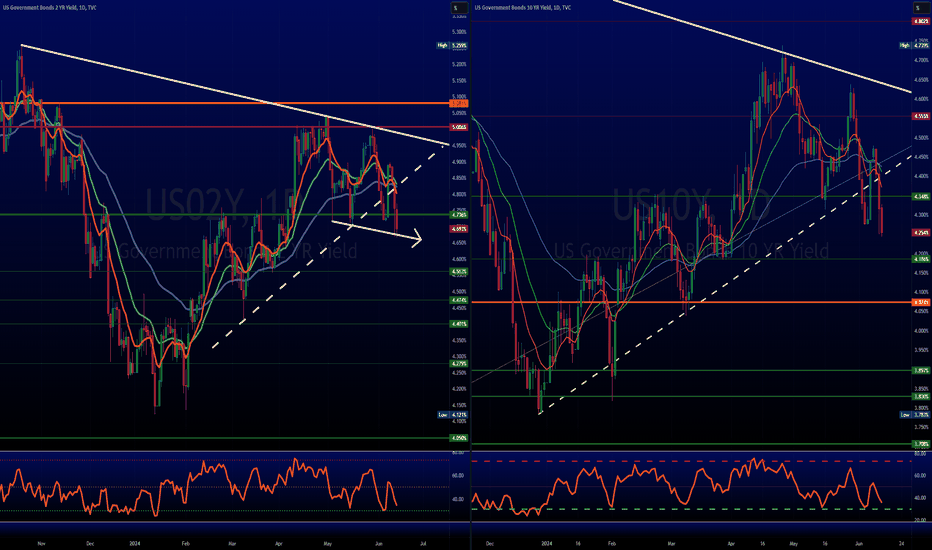Click the green 4.050% level label
The width and height of the screenshot is (932, 550).
pyautogui.click(x=459, y=438)
